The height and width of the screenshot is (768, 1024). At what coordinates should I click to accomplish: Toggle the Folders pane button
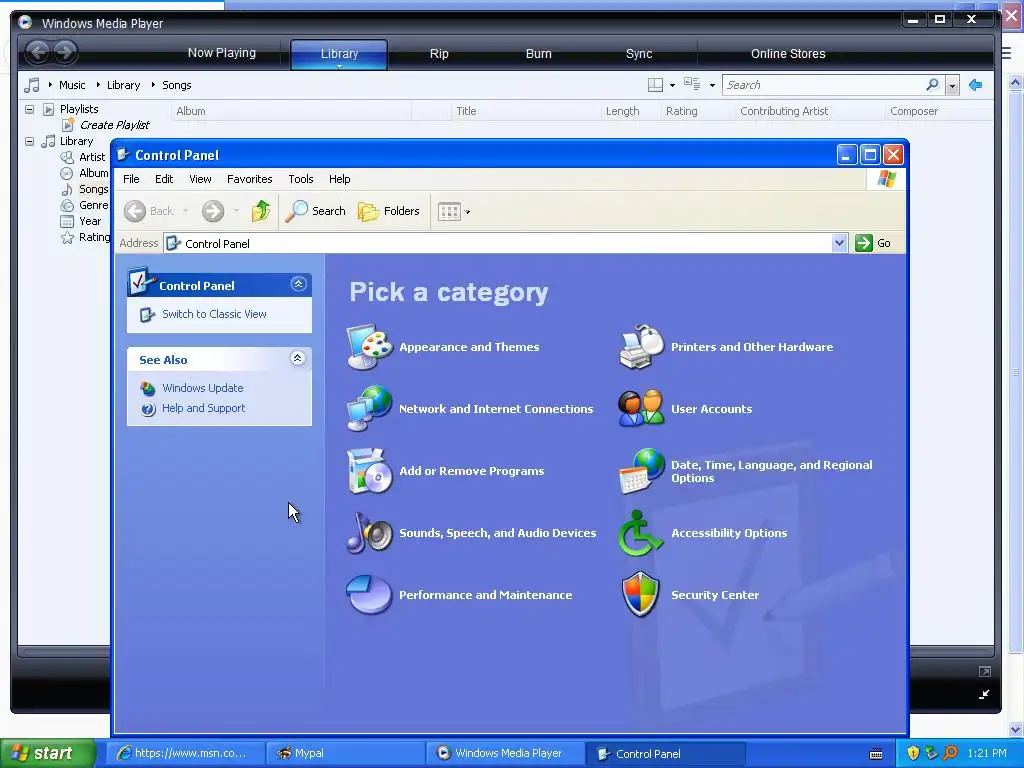pyautogui.click(x=389, y=211)
